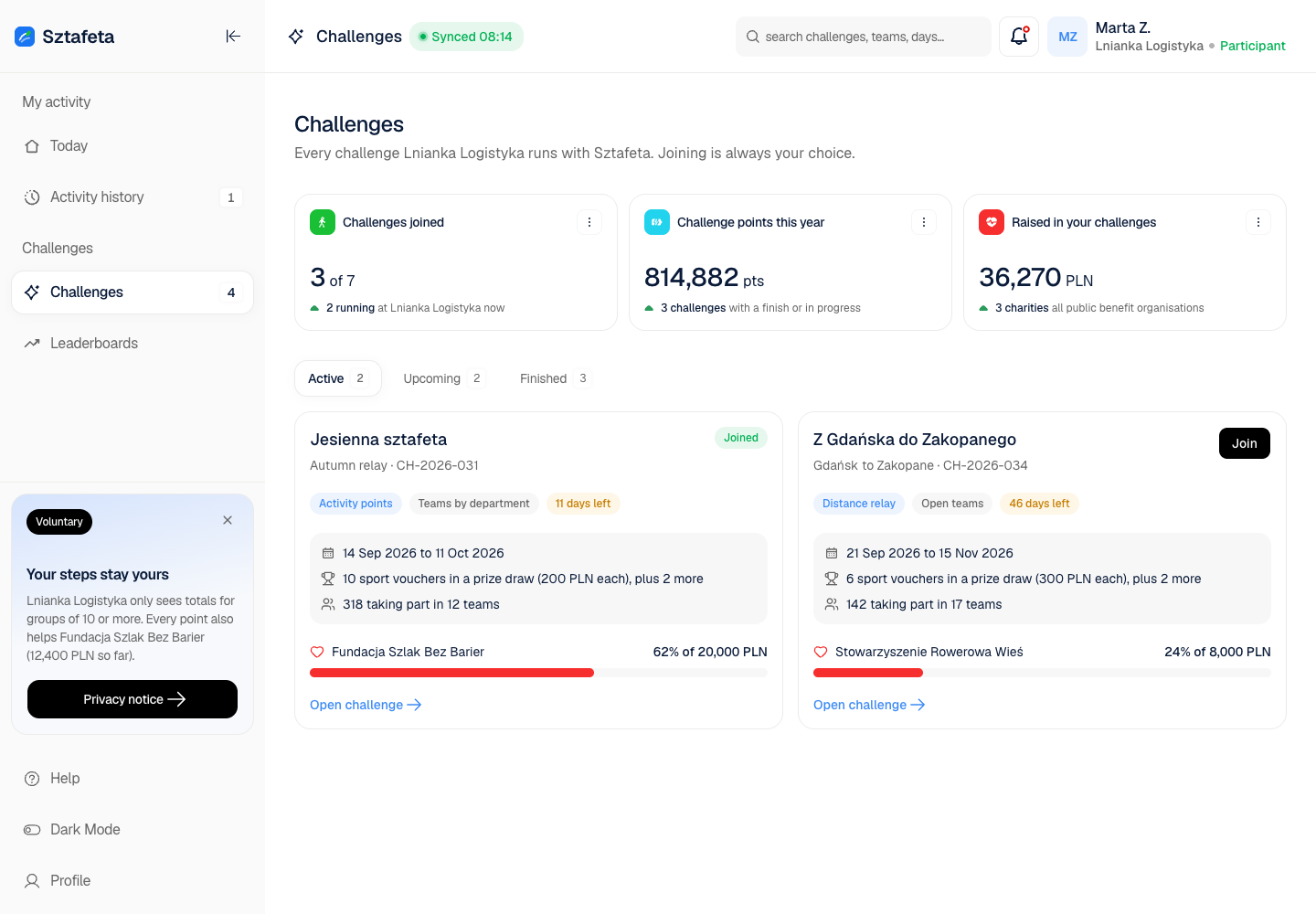Toggle Dark Mode in the sidebar
This screenshot has width=1316, height=914.
133,830
